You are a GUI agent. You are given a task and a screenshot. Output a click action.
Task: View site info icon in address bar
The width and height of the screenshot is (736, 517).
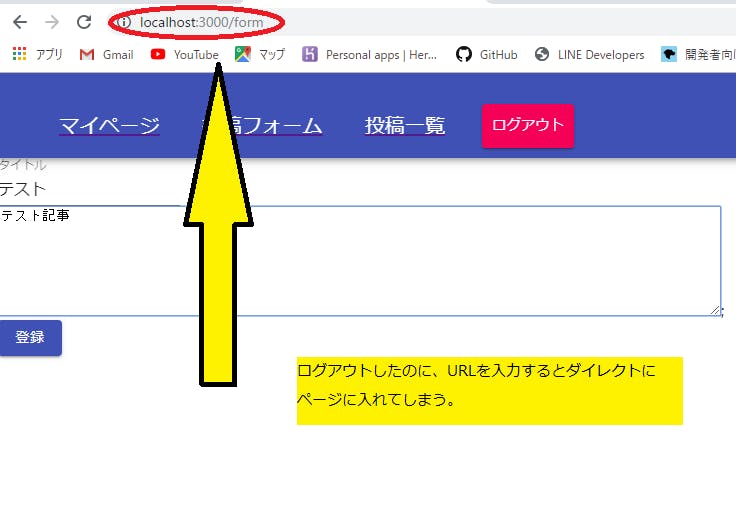pos(123,22)
